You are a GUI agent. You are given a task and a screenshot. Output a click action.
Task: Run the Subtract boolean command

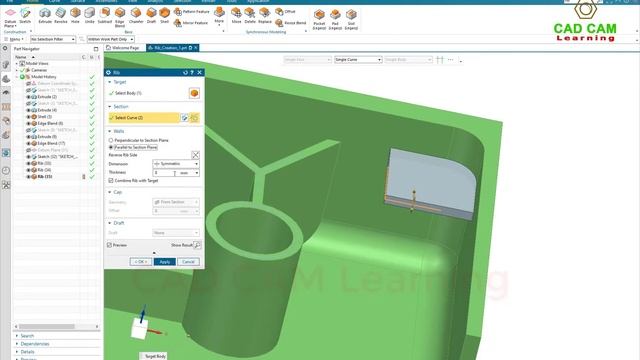tap(105, 16)
